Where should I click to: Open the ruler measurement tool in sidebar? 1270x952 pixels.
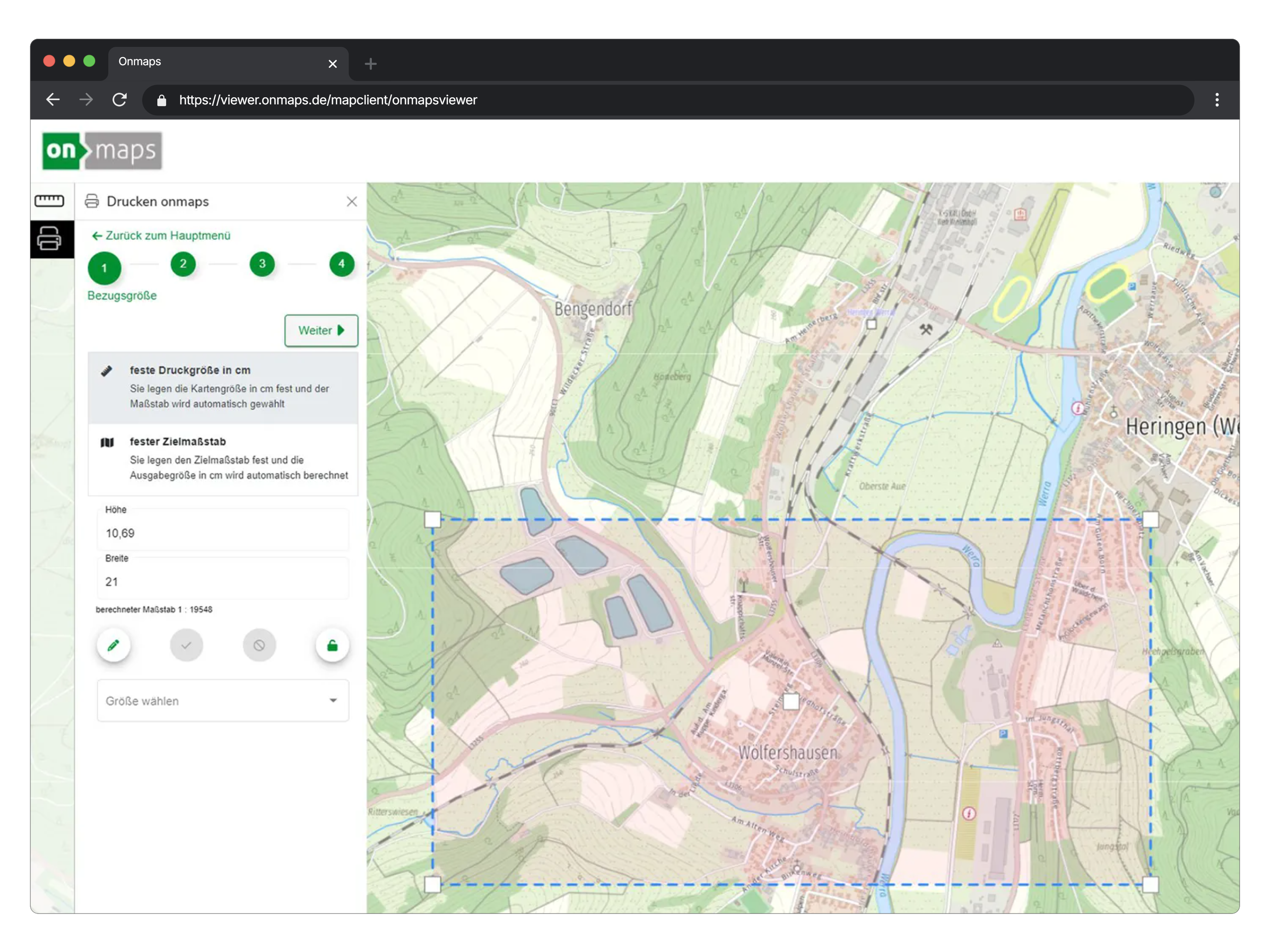click(49, 201)
